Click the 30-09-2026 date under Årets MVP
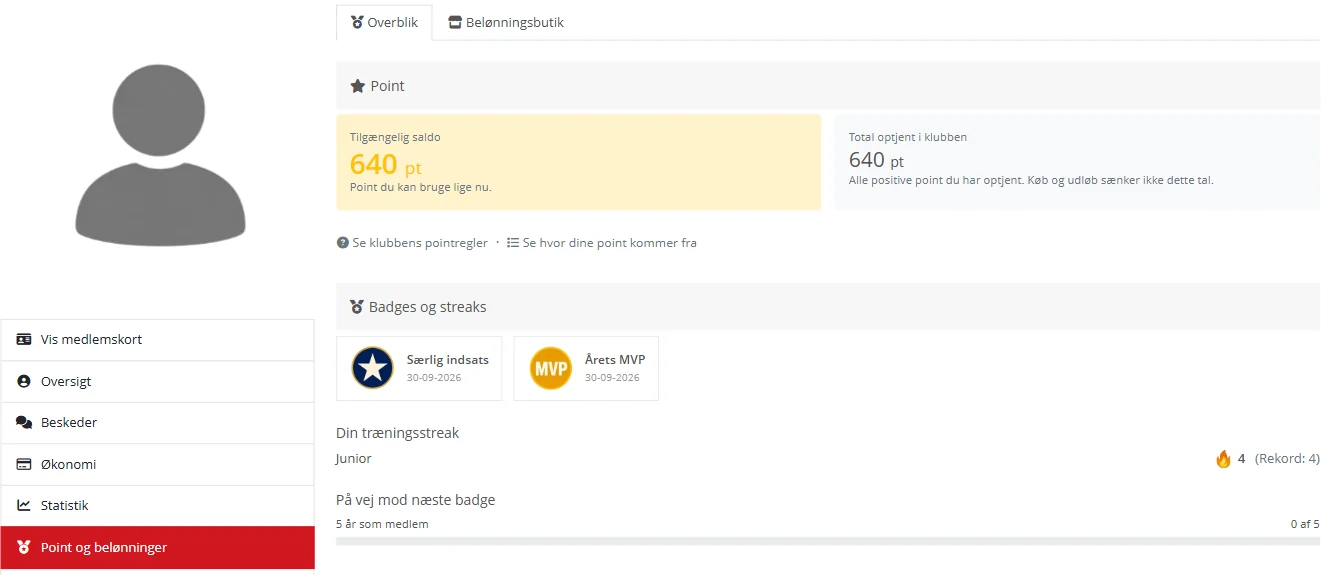1321x575 pixels. pos(612,378)
